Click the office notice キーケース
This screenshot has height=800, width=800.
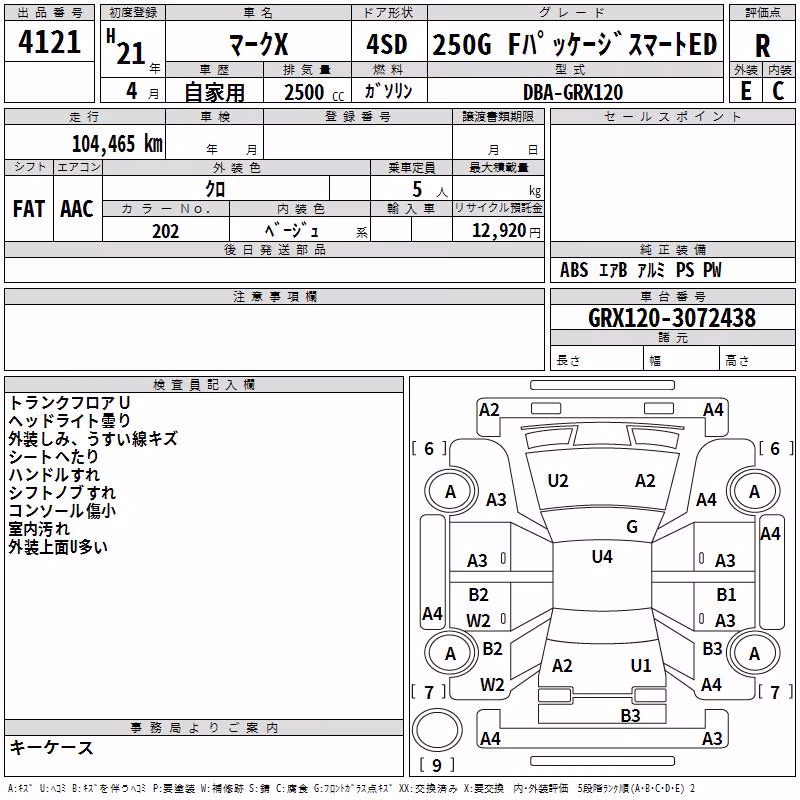(52, 748)
